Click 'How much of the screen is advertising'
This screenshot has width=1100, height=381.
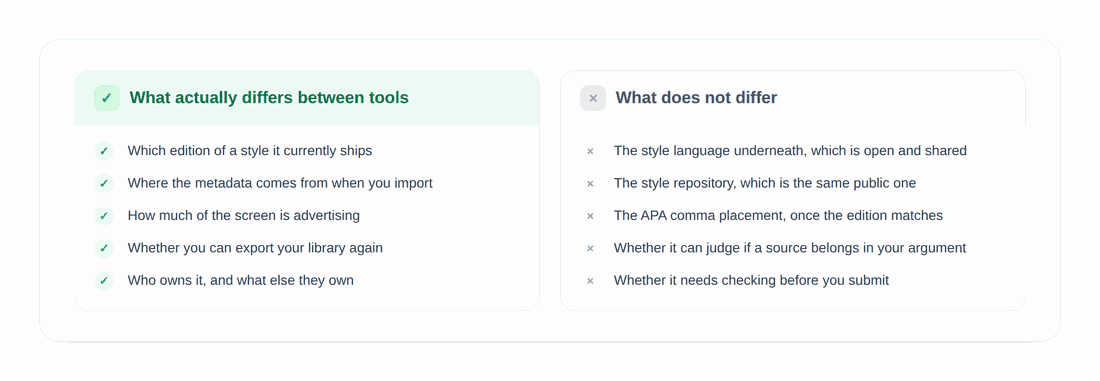[x=243, y=215]
